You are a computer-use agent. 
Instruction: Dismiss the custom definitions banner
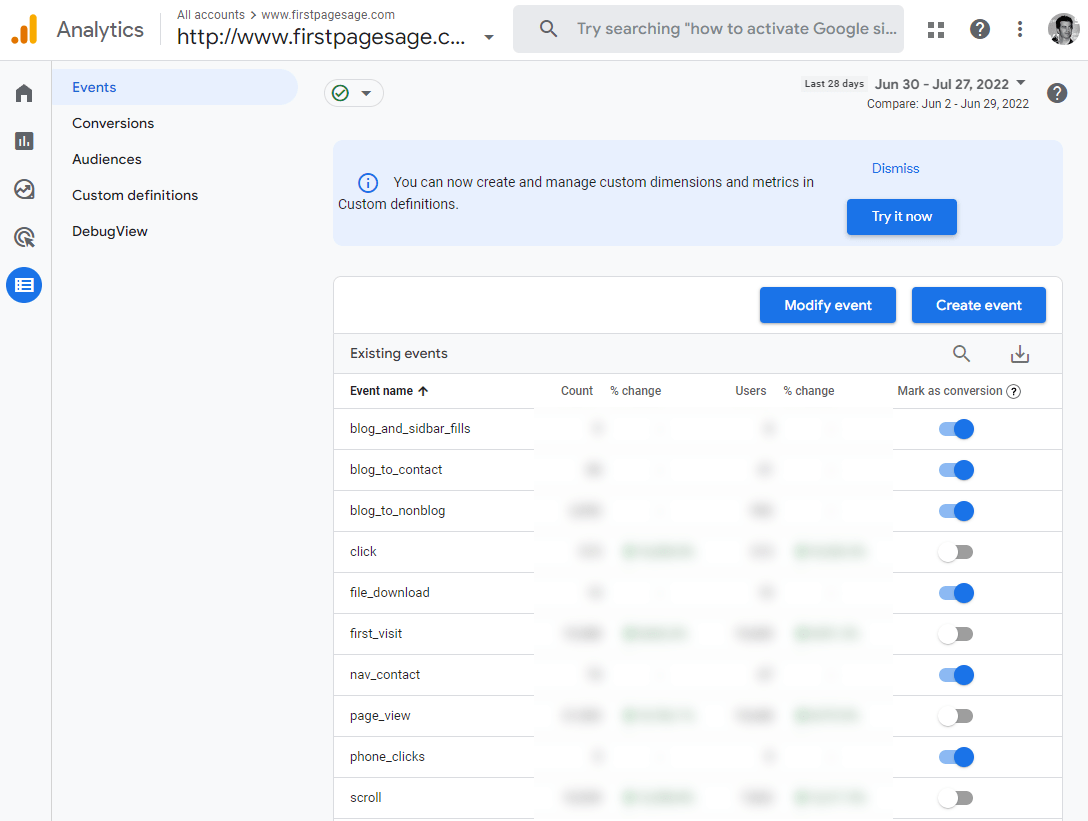click(895, 169)
